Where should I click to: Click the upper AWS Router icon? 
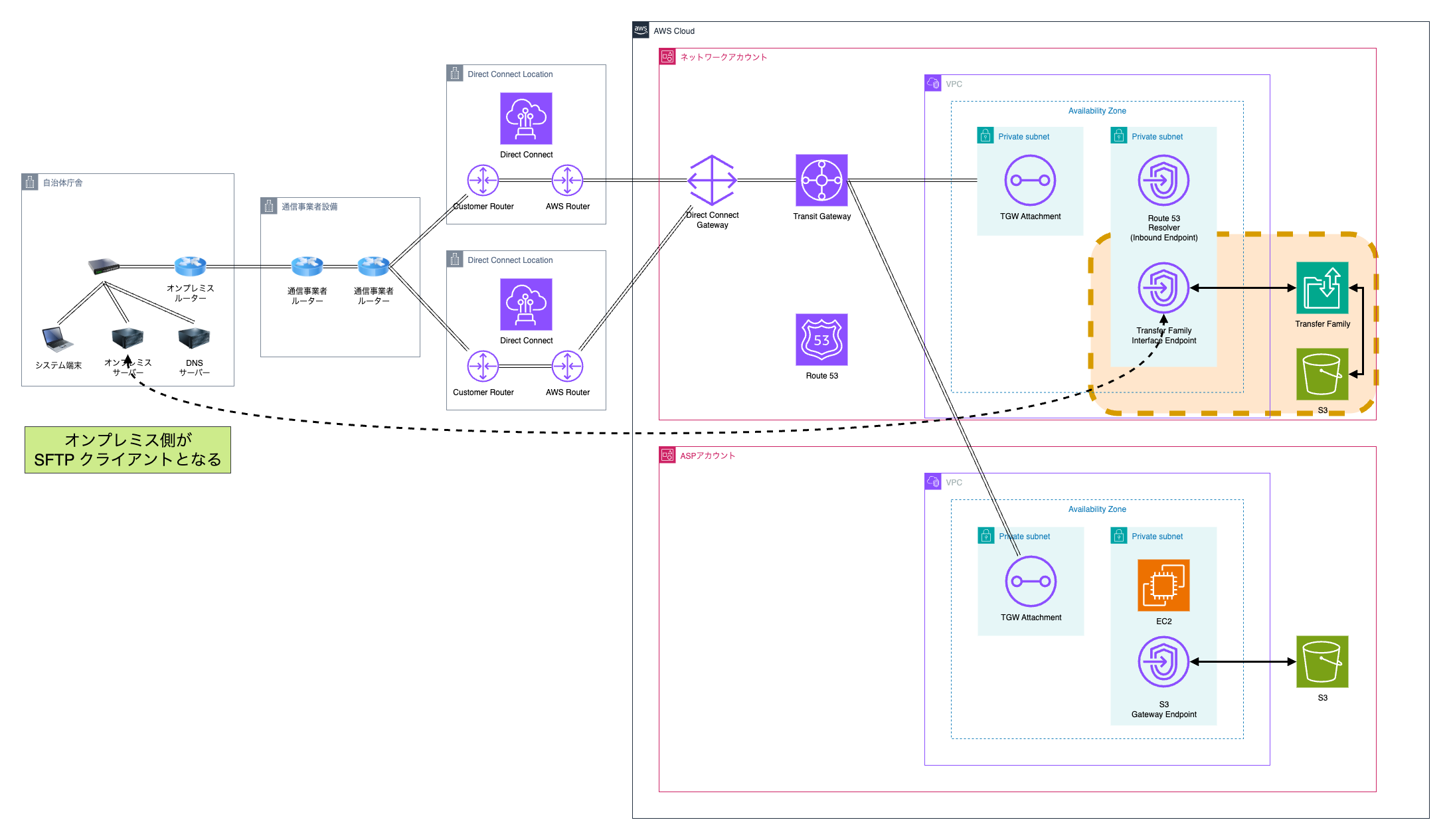567,180
